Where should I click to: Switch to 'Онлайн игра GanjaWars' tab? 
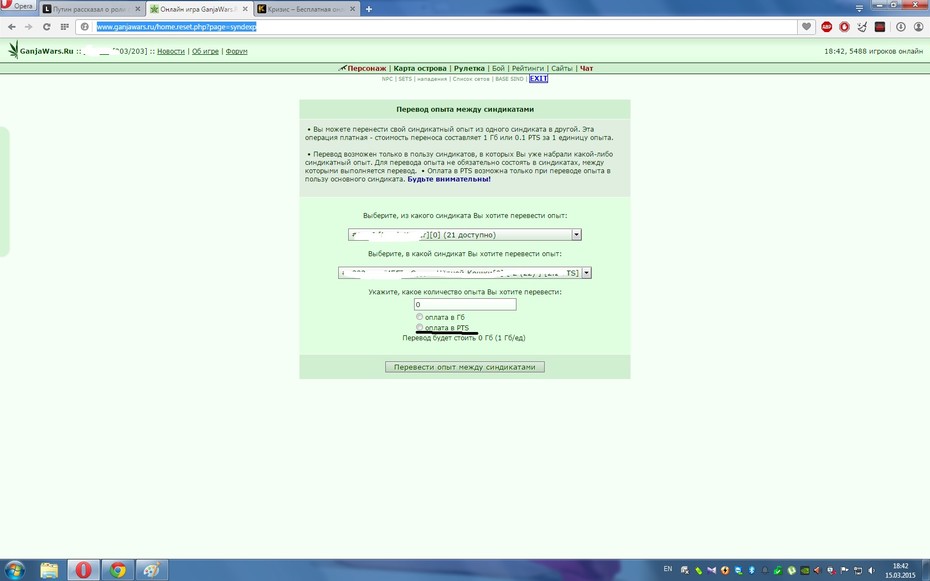199,9
